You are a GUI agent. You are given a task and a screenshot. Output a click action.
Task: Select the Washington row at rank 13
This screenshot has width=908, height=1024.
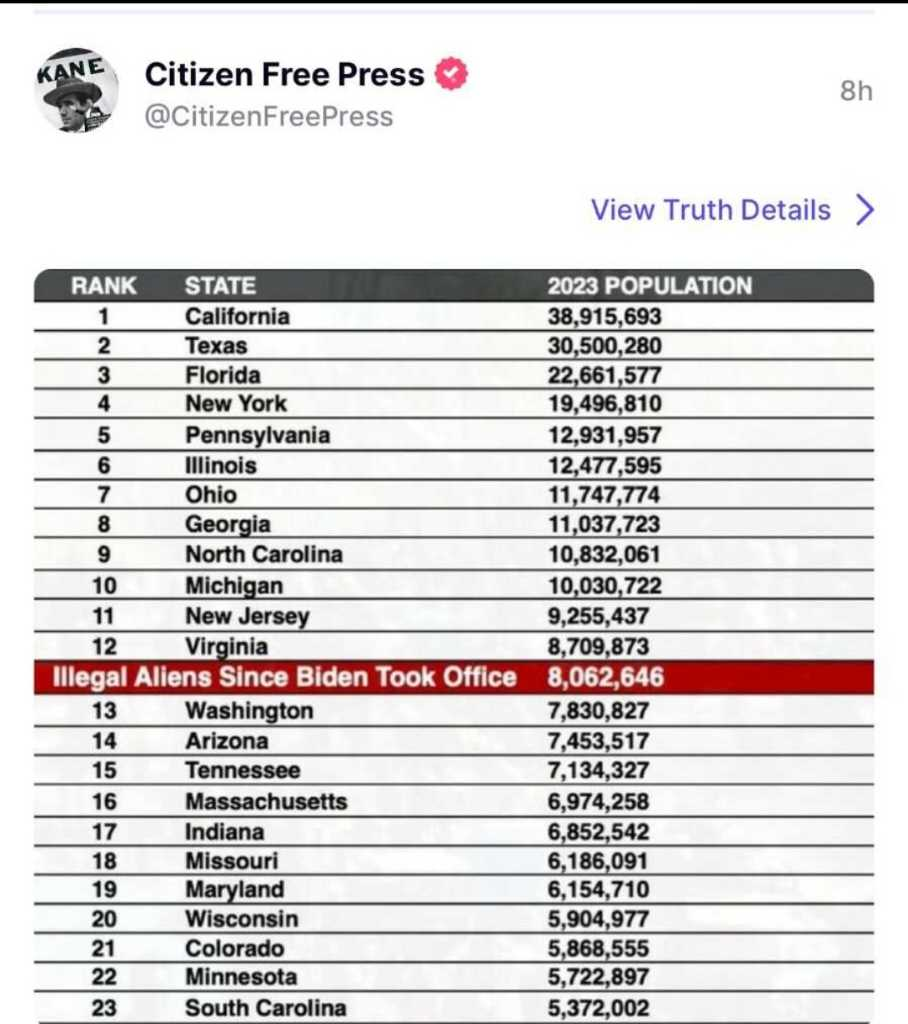tap(249, 711)
